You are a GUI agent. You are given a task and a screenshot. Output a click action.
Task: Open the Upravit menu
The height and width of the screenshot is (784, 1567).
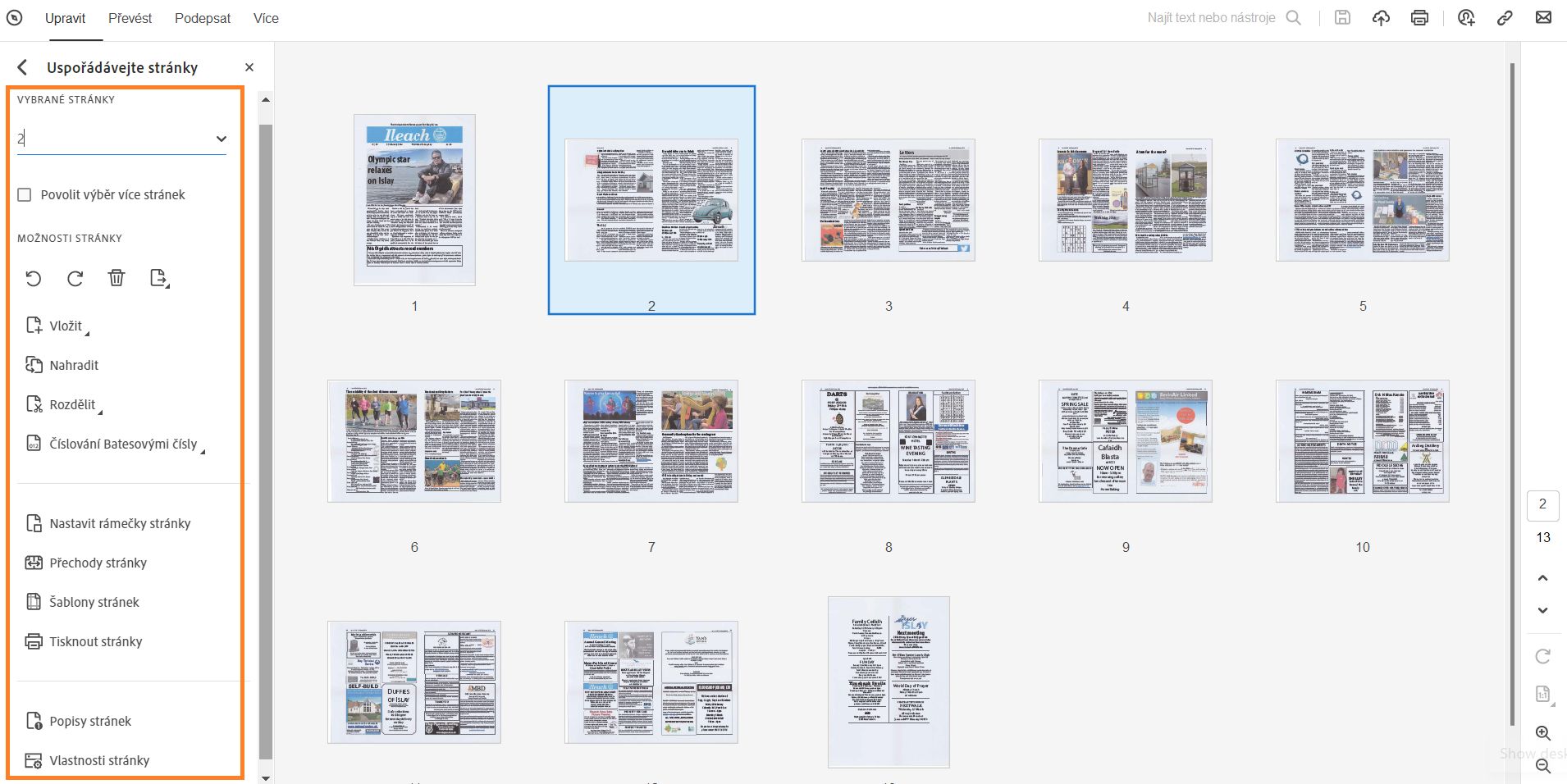pos(65,18)
